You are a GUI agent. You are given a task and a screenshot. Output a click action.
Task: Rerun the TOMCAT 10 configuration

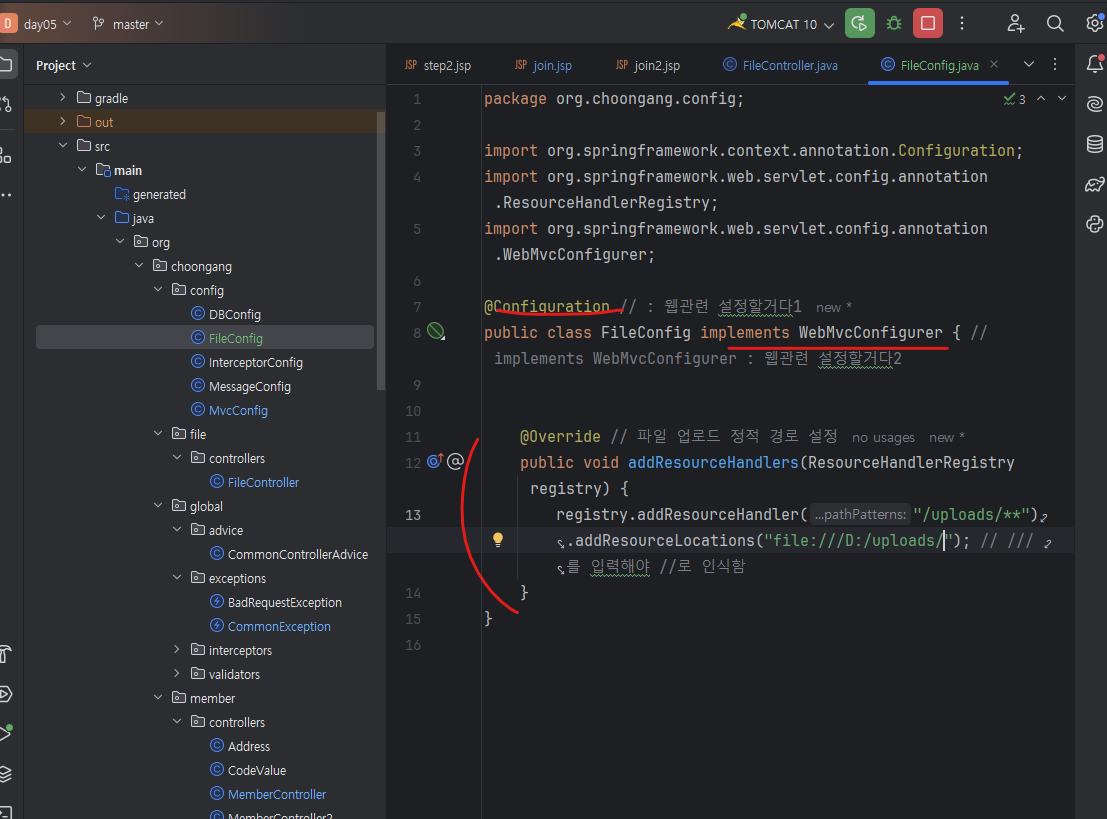point(859,23)
